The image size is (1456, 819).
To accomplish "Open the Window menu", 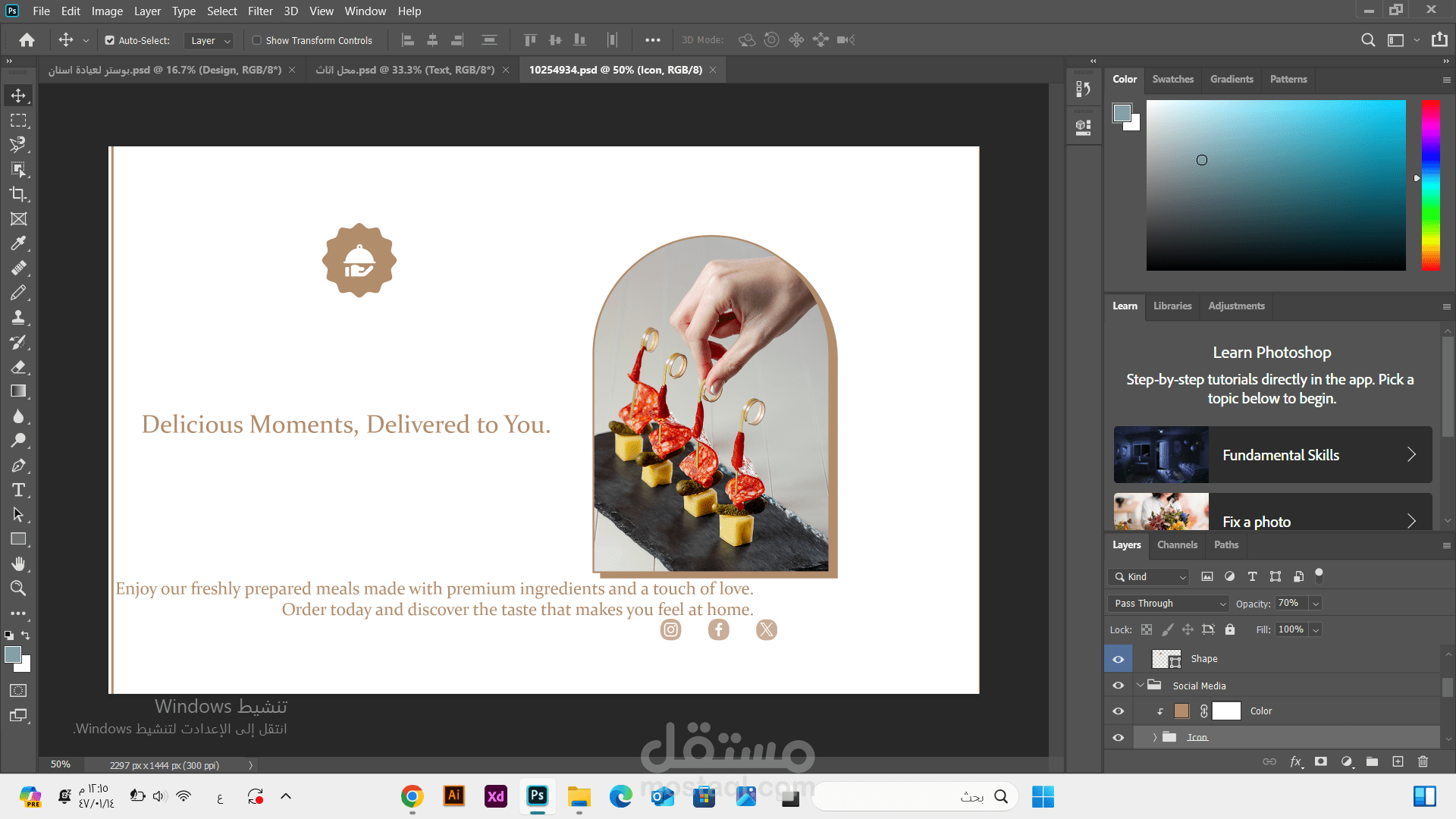I will point(366,11).
